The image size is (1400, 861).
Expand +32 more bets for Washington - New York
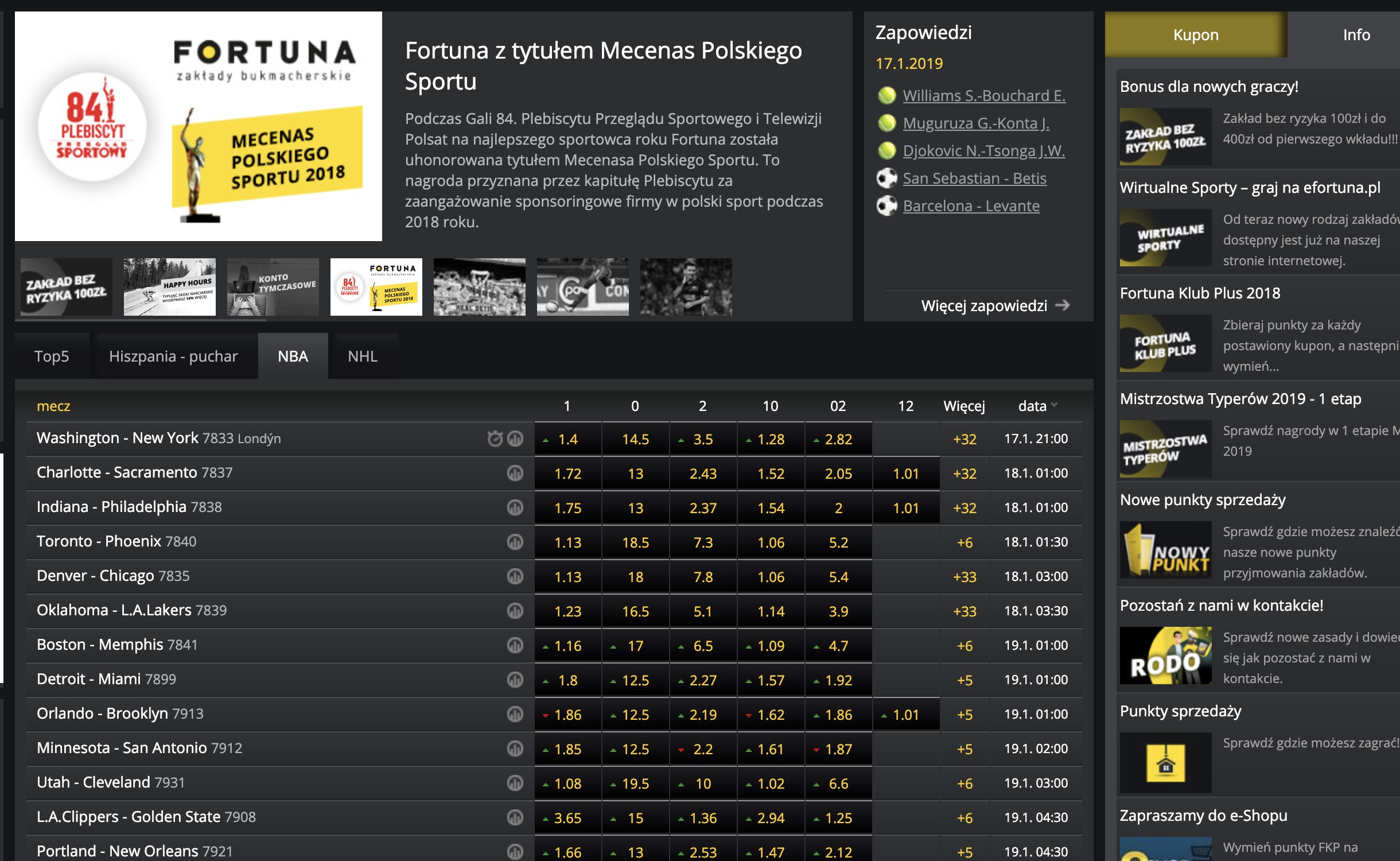(965, 439)
